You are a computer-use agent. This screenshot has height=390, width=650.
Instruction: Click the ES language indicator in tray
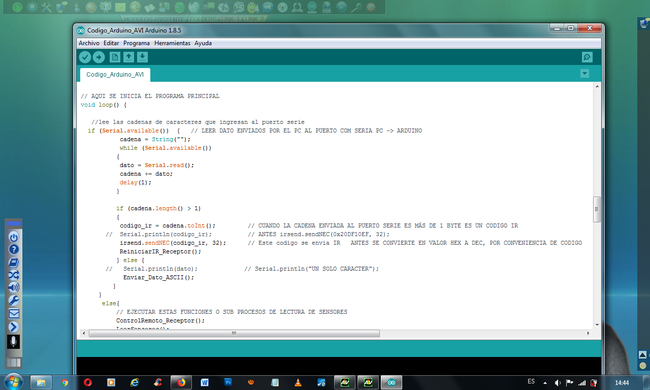pos(531,382)
